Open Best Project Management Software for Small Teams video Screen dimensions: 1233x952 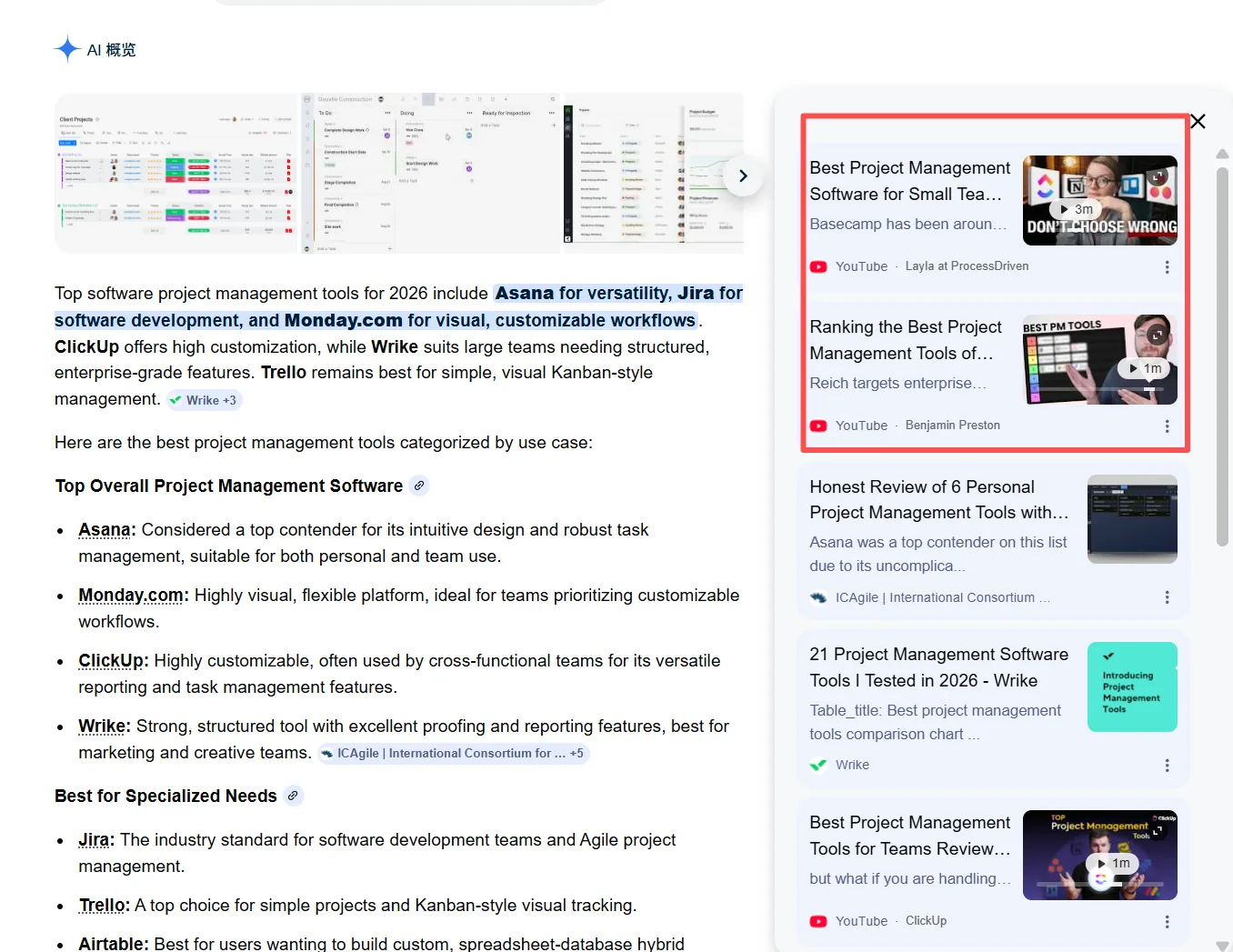(910, 181)
